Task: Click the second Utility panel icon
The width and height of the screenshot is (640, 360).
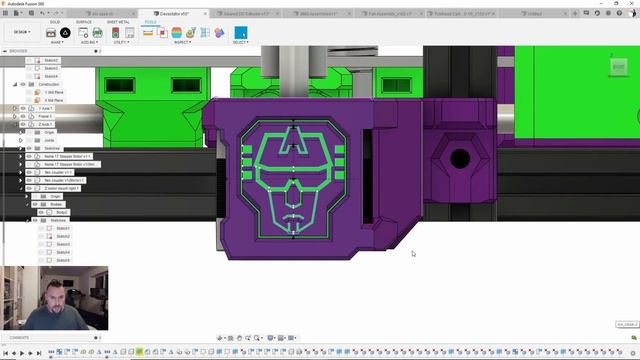Action: [x=130, y=33]
